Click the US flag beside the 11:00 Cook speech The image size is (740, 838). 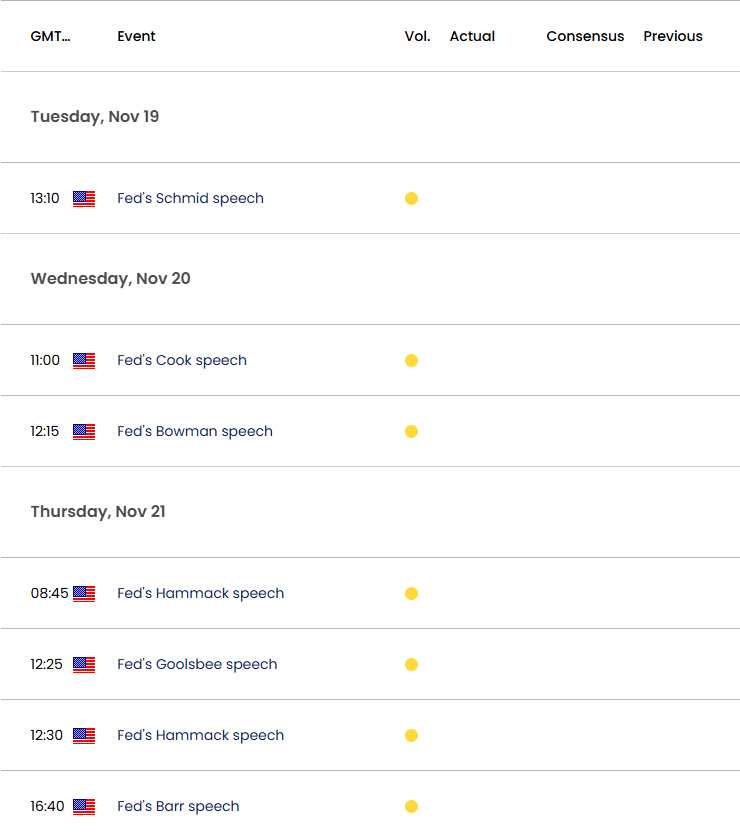[x=84, y=361]
